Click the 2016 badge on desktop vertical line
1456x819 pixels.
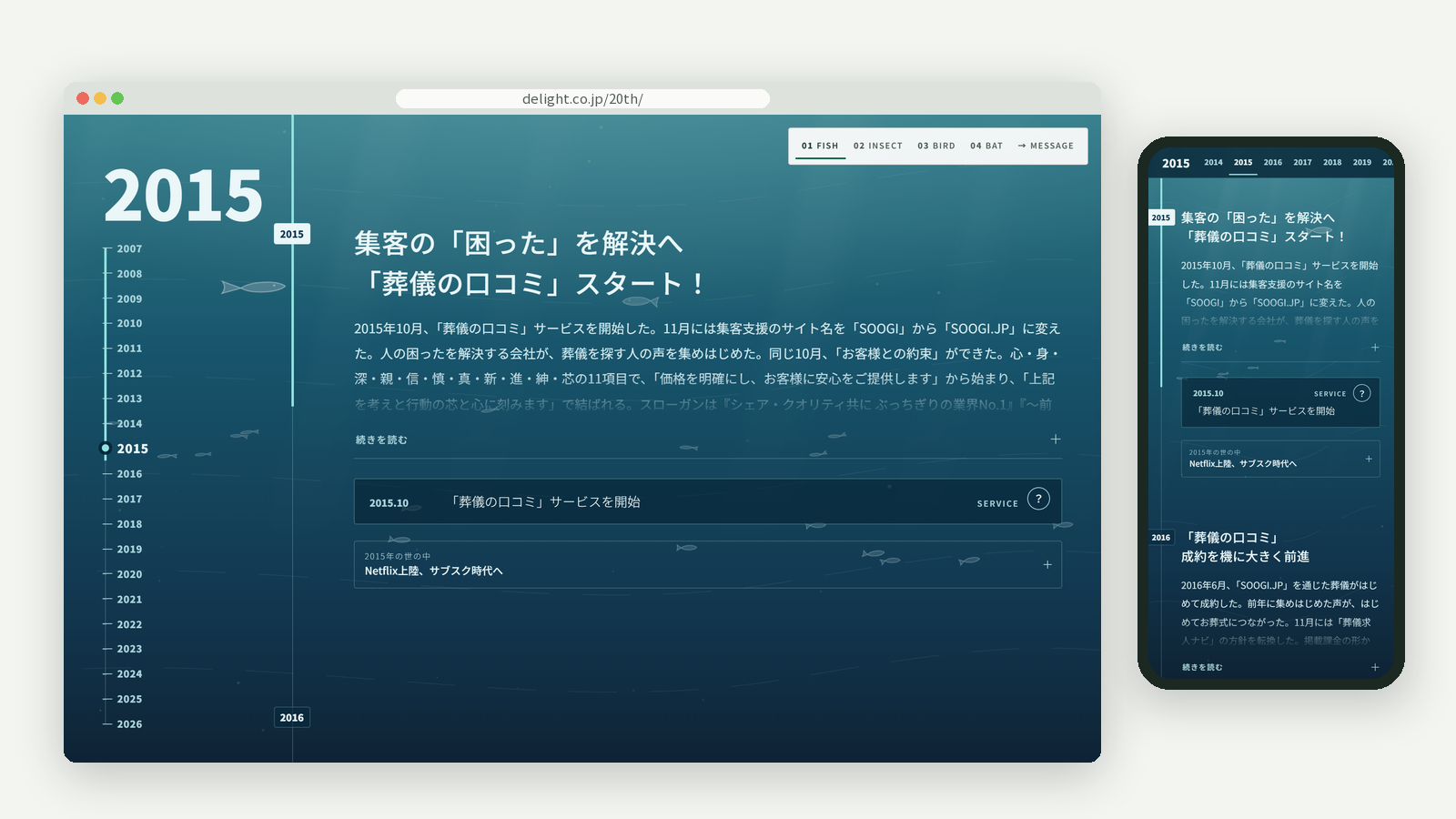point(292,718)
